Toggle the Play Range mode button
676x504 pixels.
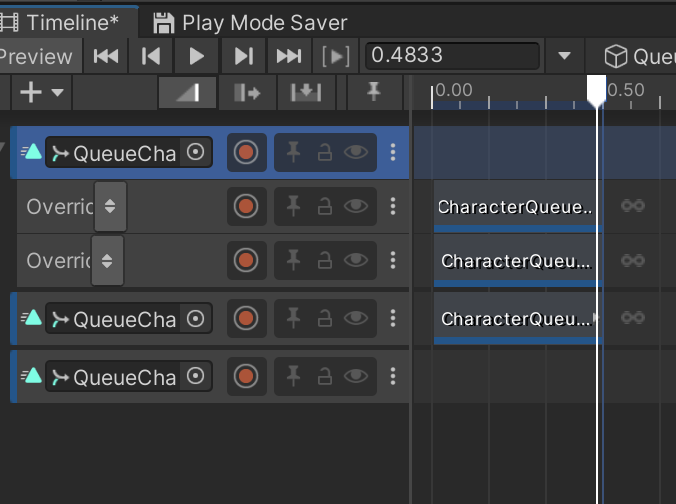click(x=334, y=56)
